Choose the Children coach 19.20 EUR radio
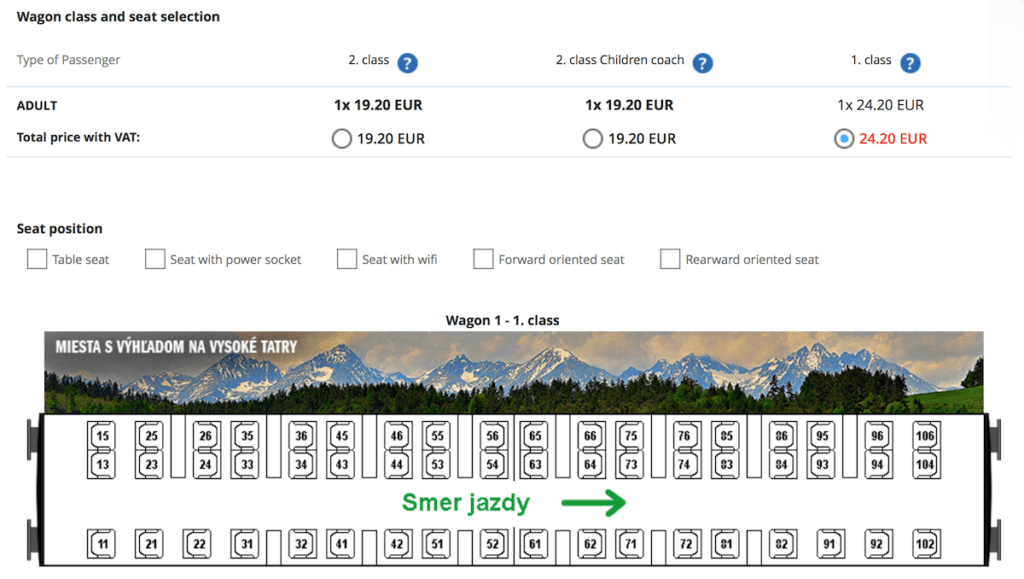Image resolution: width=1024 pixels, height=579 pixels. 593,139
